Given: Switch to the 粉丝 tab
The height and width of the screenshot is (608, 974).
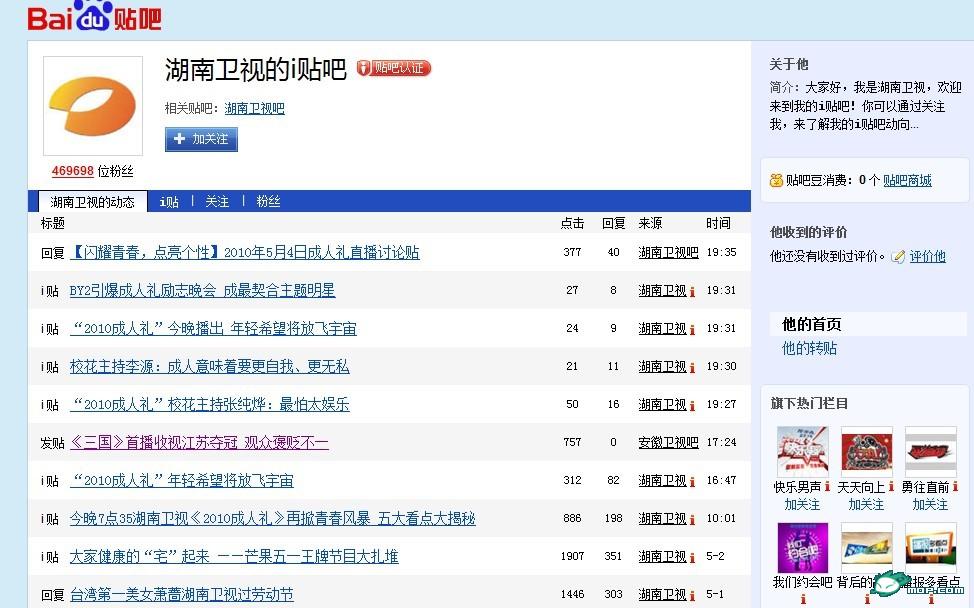Looking at the screenshot, I should coord(266,201).
